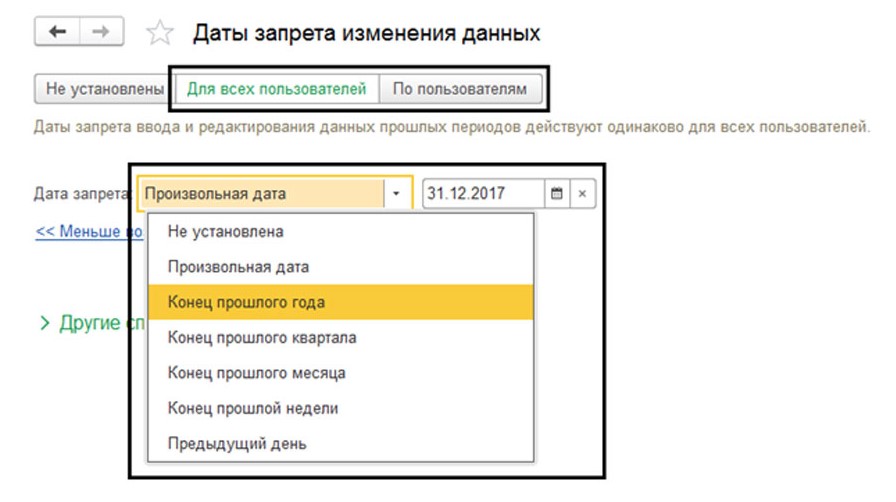Switch to 'По пользователям' mode
Viewport: 896px width, 502px height.
pyautogui.click(x=459, y=89)
